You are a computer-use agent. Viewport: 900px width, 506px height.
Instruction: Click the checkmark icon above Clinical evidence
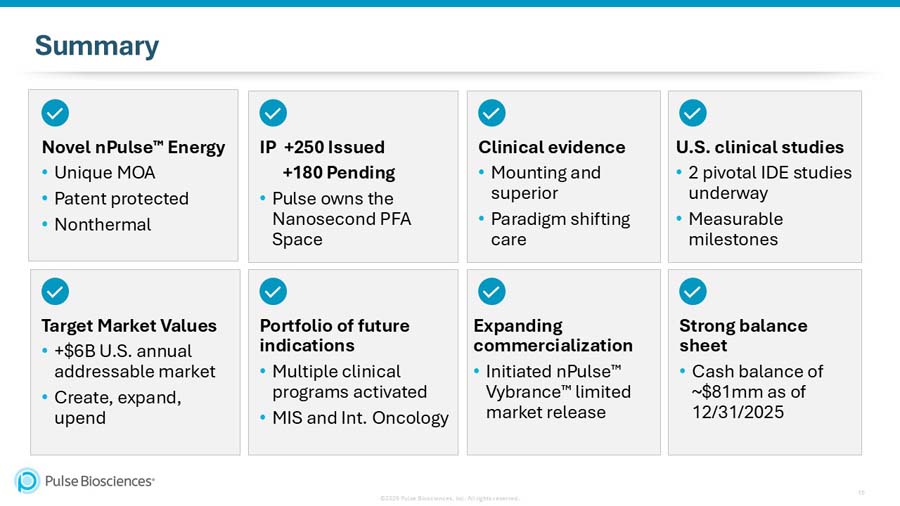491,113
